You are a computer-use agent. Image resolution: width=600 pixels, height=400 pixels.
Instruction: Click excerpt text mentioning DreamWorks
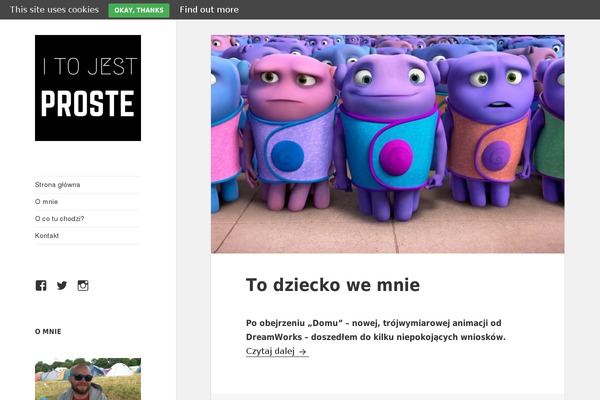376,330
